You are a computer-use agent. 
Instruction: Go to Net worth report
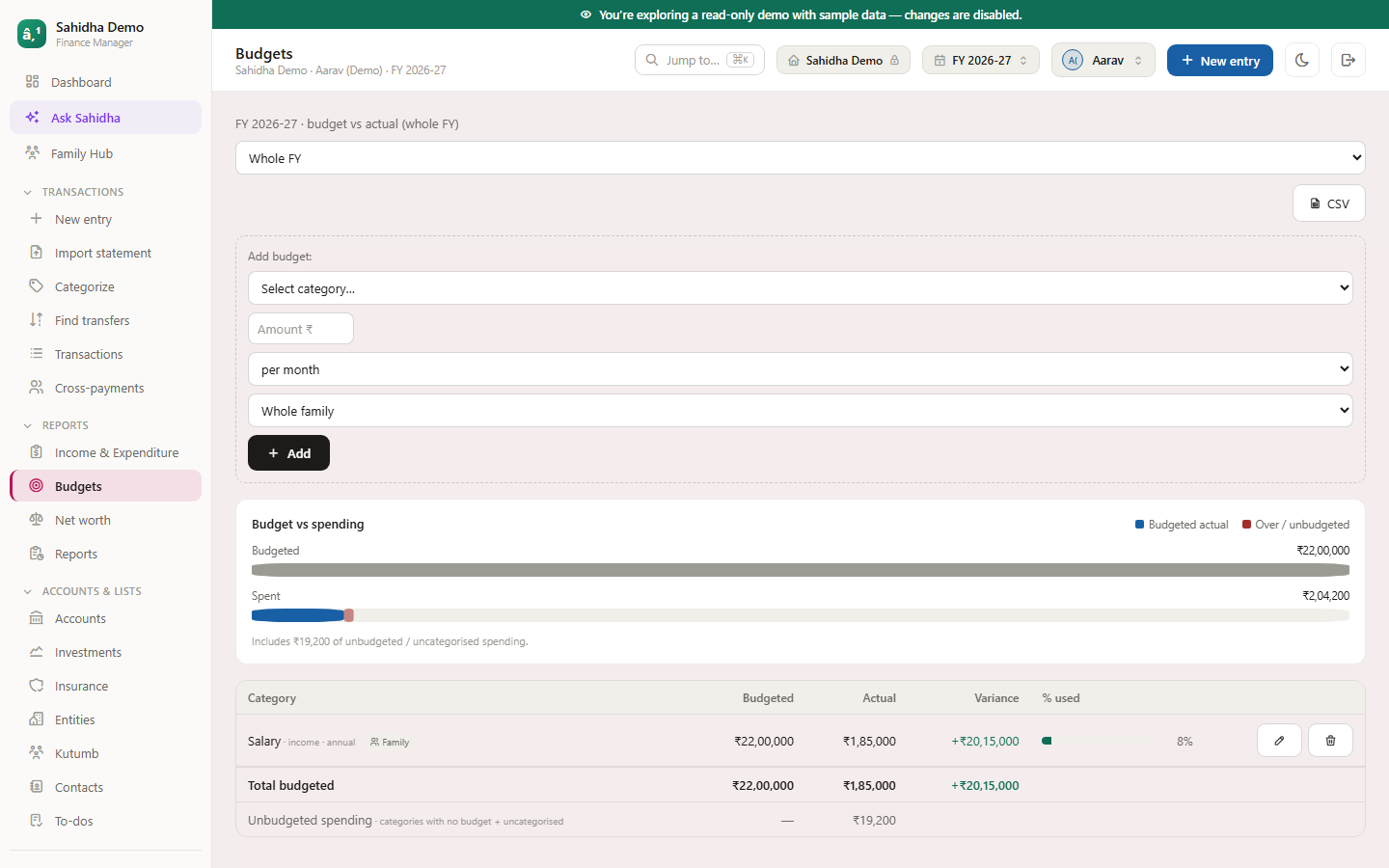[x=106, y=520]
